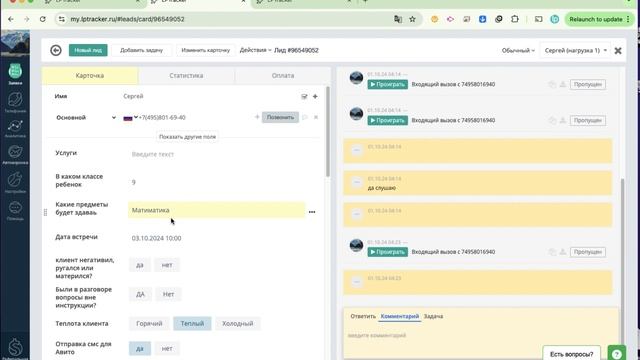Click the dollar sign icon in the sidebar
640x360 pixels.
[x=15, y=348]
